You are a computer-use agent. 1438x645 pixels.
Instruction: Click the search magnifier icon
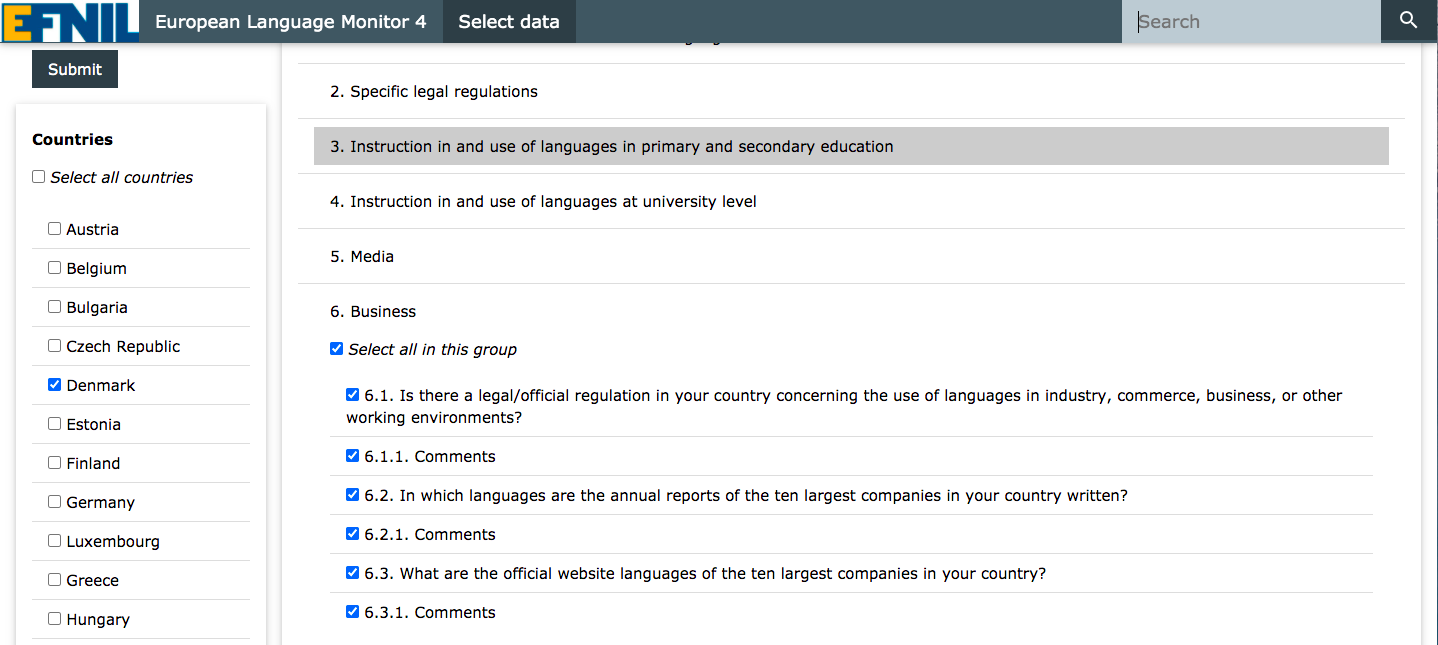click(1408, 21)
